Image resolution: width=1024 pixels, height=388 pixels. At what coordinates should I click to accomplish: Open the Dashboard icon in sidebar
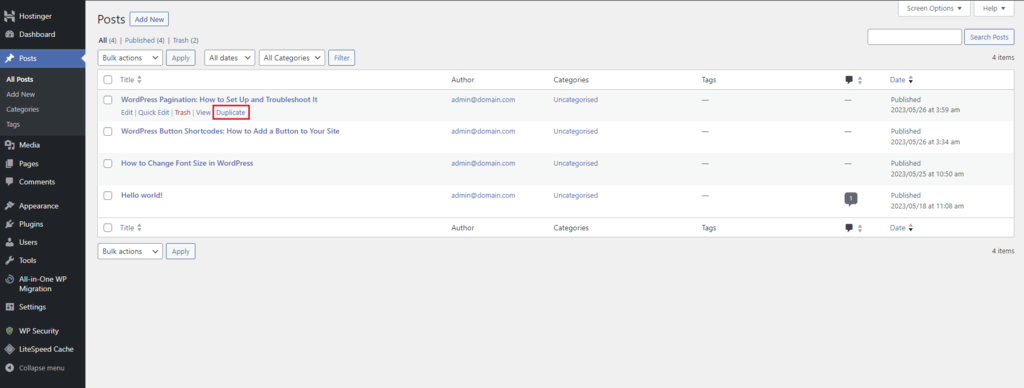click(x=9, y=34)
